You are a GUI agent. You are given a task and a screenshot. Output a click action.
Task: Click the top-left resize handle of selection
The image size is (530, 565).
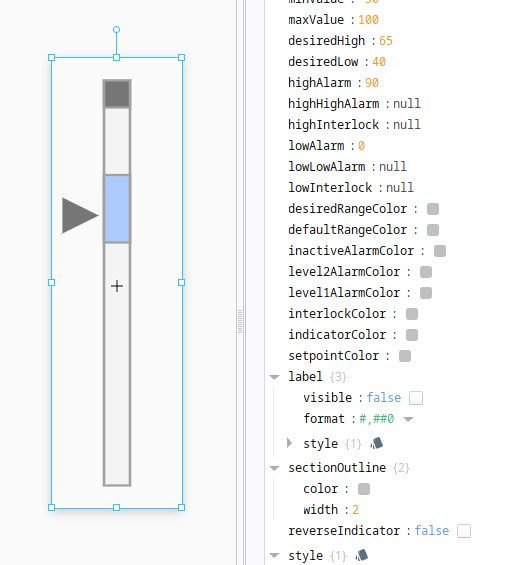(52, 58)
